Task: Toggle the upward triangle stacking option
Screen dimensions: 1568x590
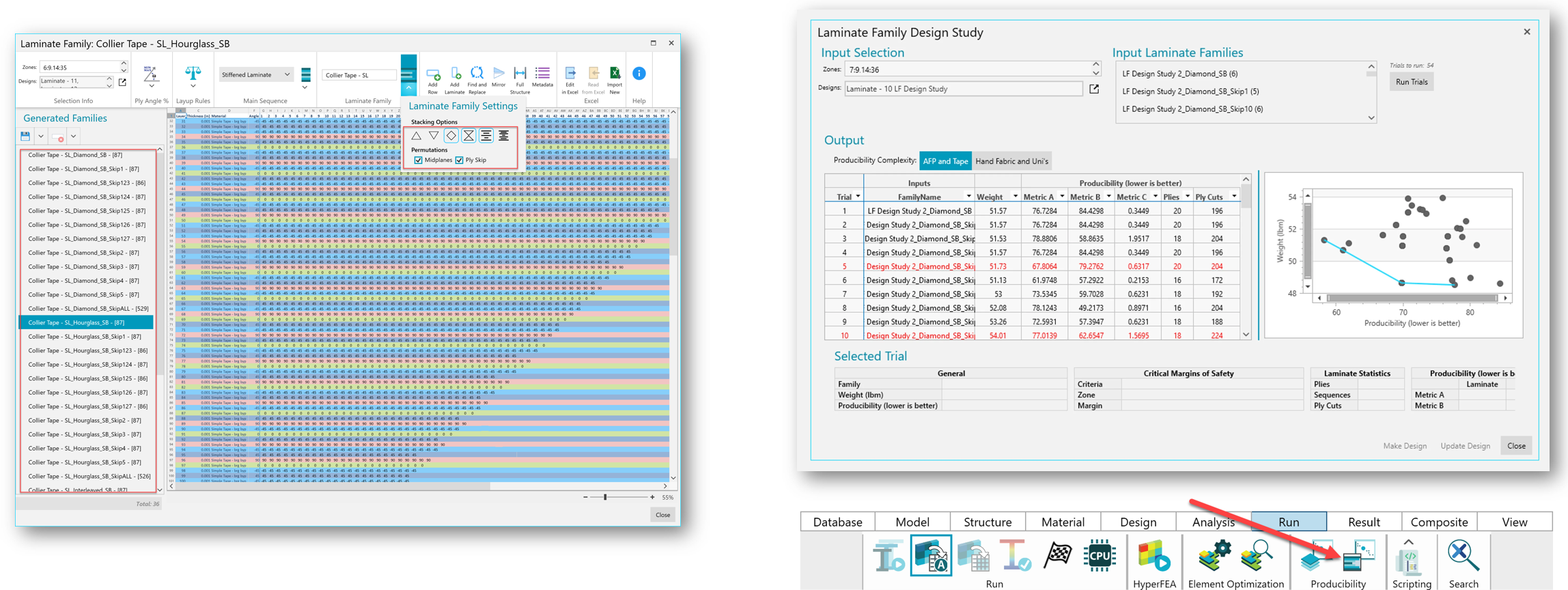Action: pyautogui.click(x=416, y=136)
